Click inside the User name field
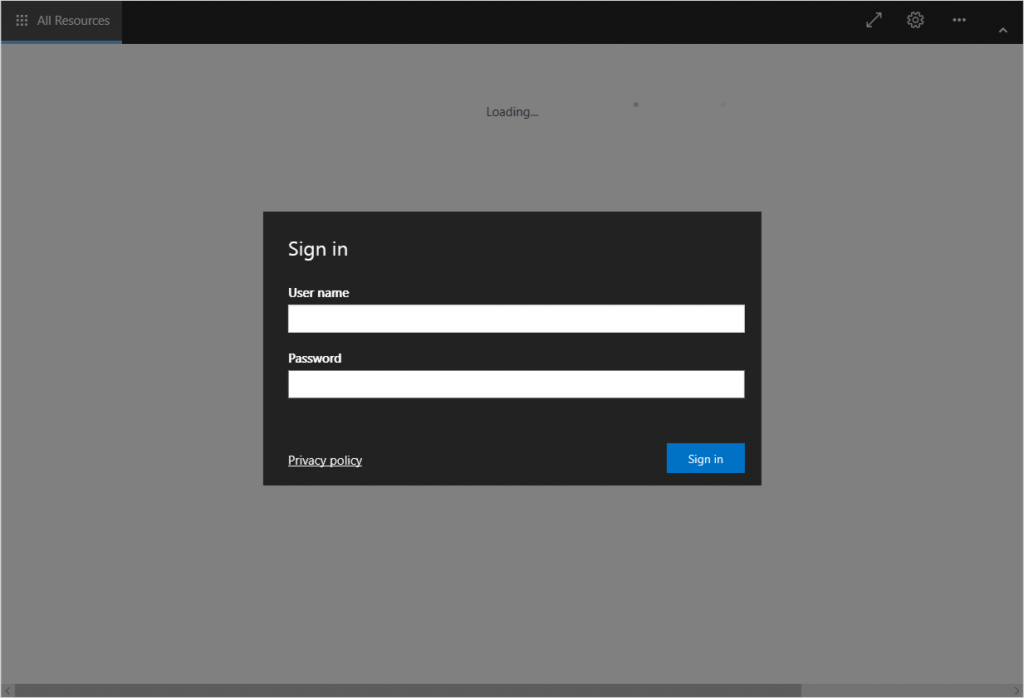The image size is (1024, 698). coord(515,318)
